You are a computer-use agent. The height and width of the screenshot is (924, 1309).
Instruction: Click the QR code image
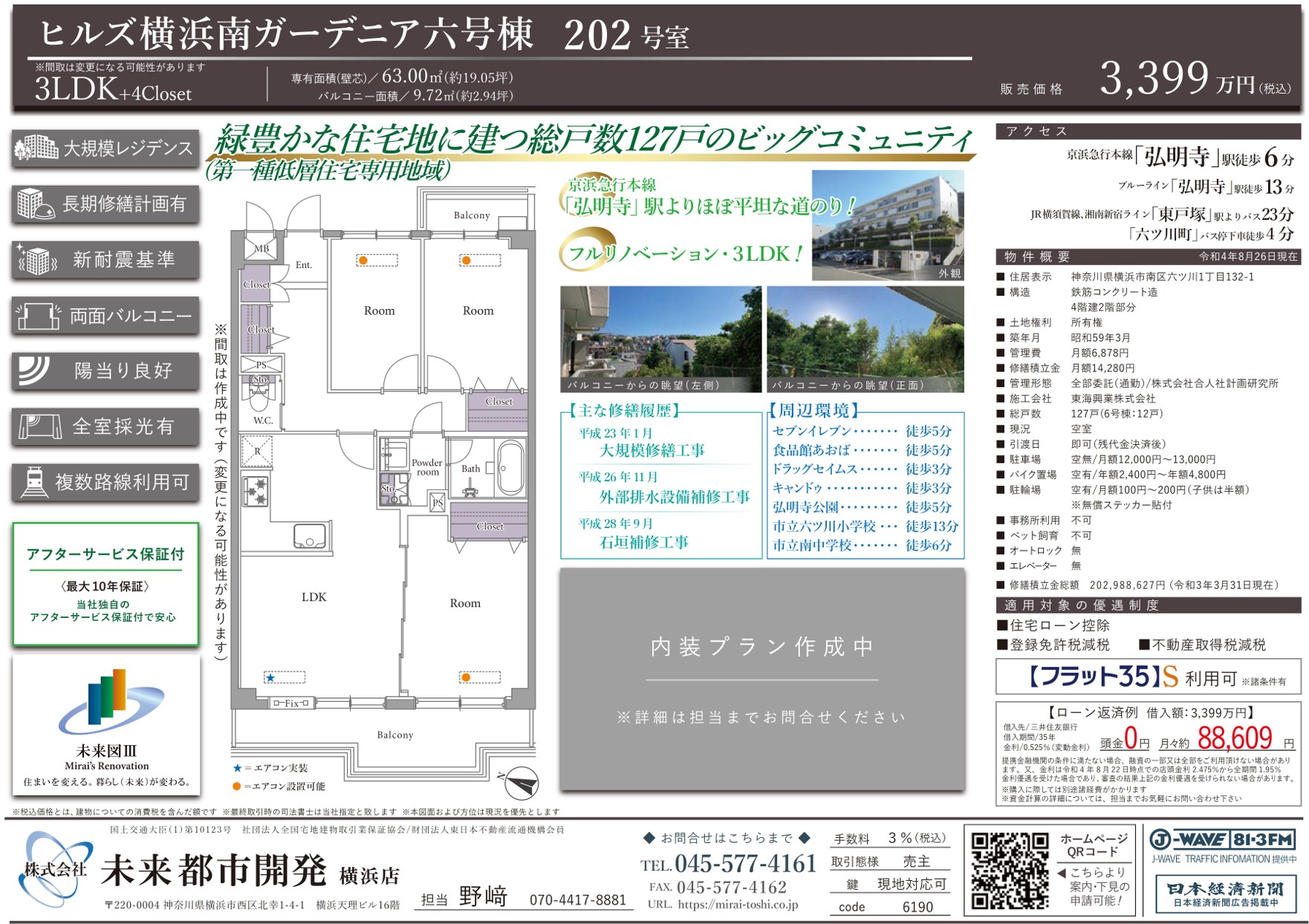pos(1010,871)
